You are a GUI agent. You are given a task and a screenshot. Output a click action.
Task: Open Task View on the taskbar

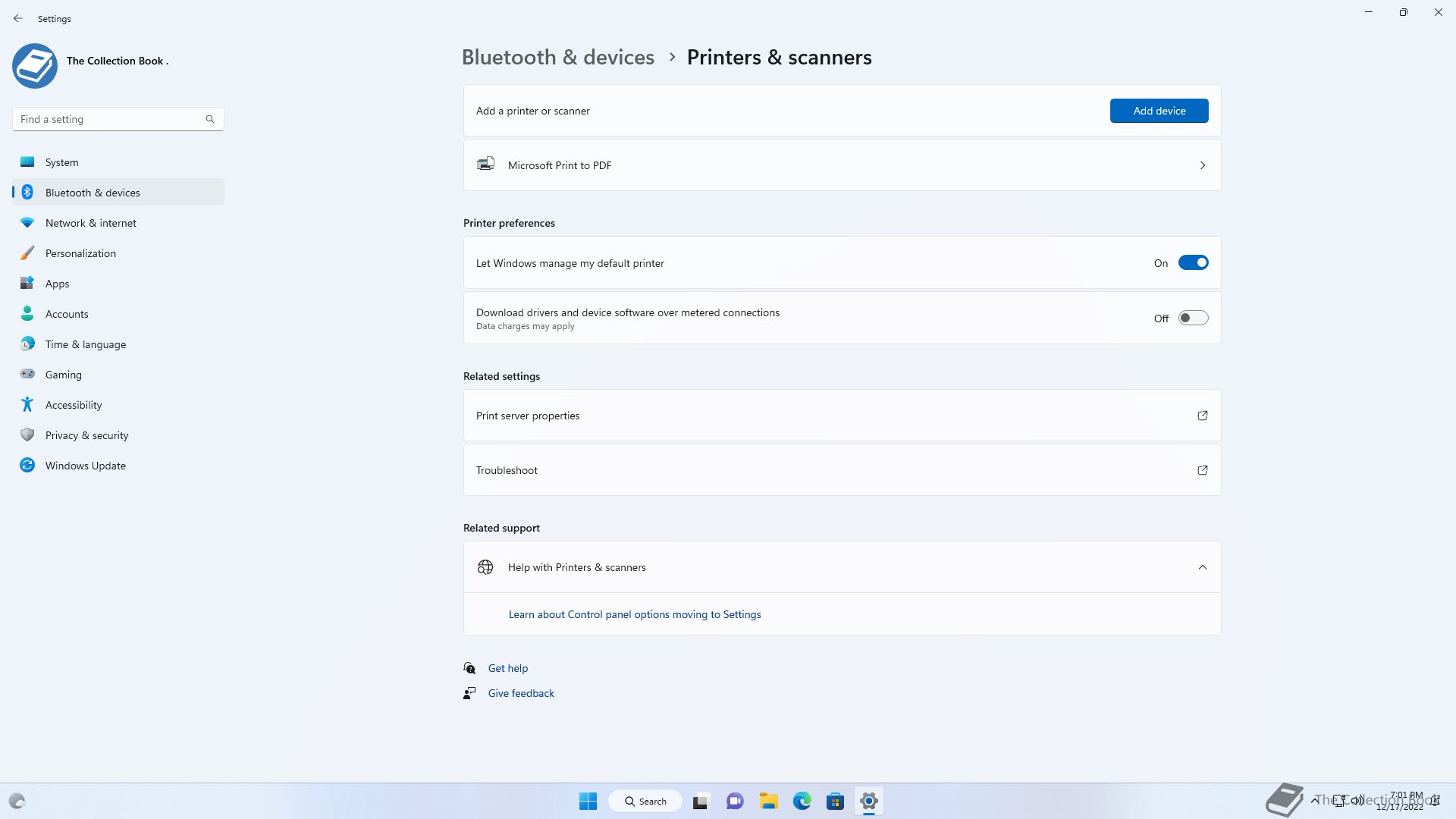(701, 801)
